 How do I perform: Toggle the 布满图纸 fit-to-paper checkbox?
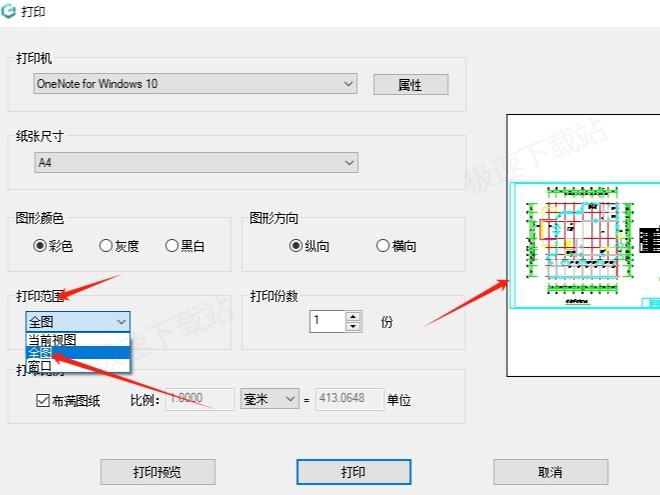coord(43,400)
